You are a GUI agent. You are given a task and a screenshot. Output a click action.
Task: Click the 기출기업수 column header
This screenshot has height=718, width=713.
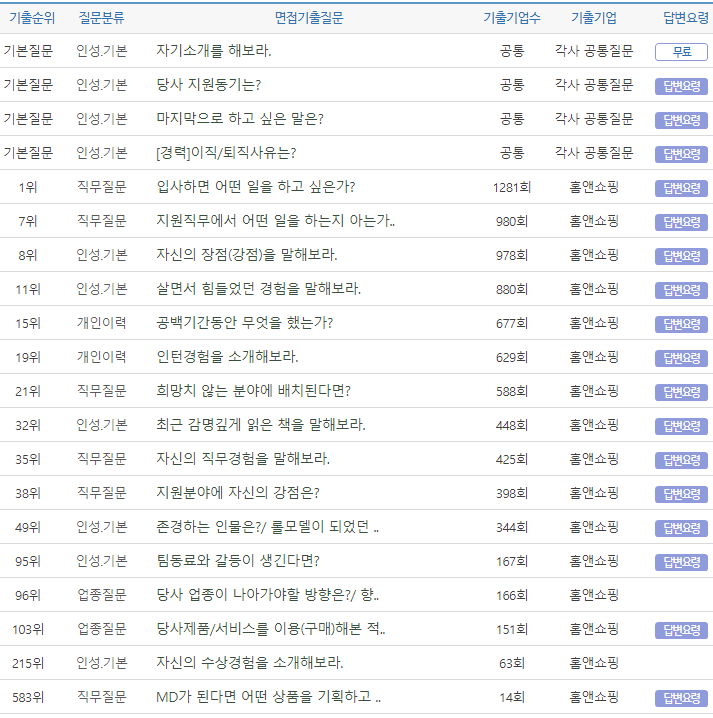[512, 17]
